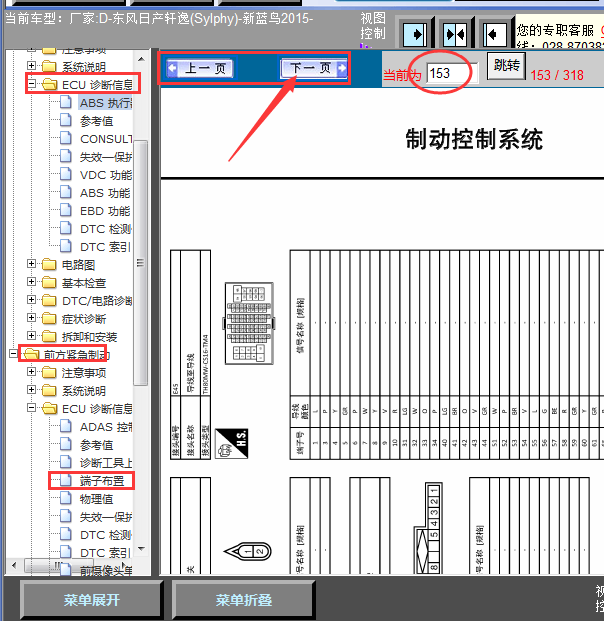Click the 菜单展开 button
The width and height of the screenshot is (604, 621).
click(x=91, y=600)
